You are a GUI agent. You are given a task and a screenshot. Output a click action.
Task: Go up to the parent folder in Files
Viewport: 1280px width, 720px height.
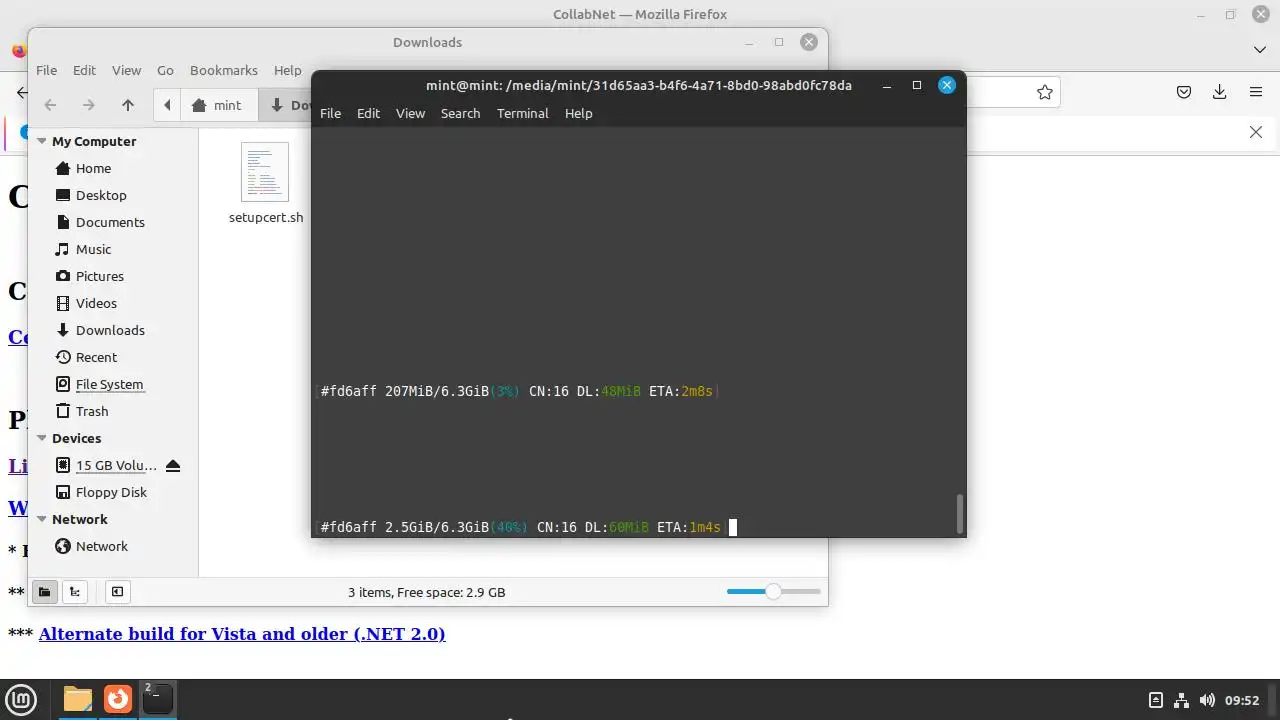[x=128, y=105]
